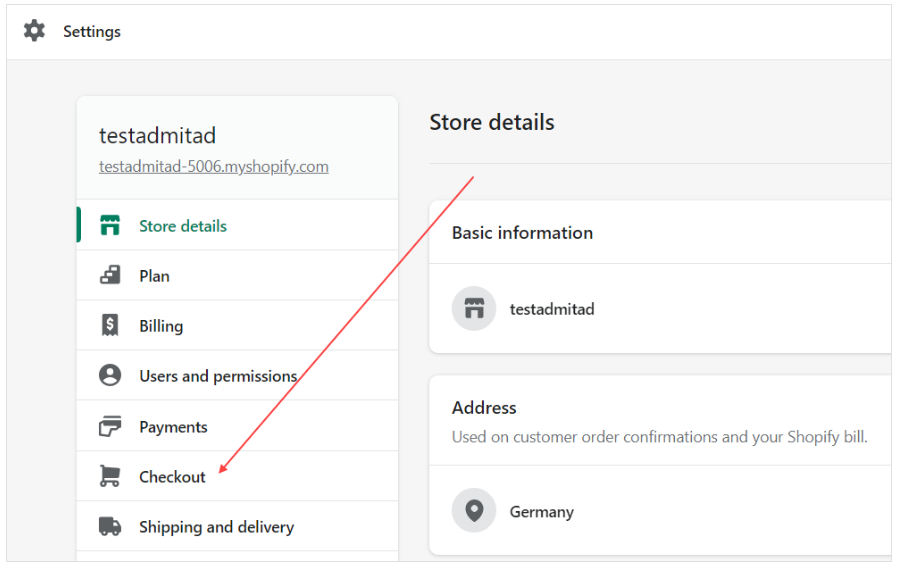Navigate to Payments settings
Screen dimensions: 898x565
click(x=173, y=427)
